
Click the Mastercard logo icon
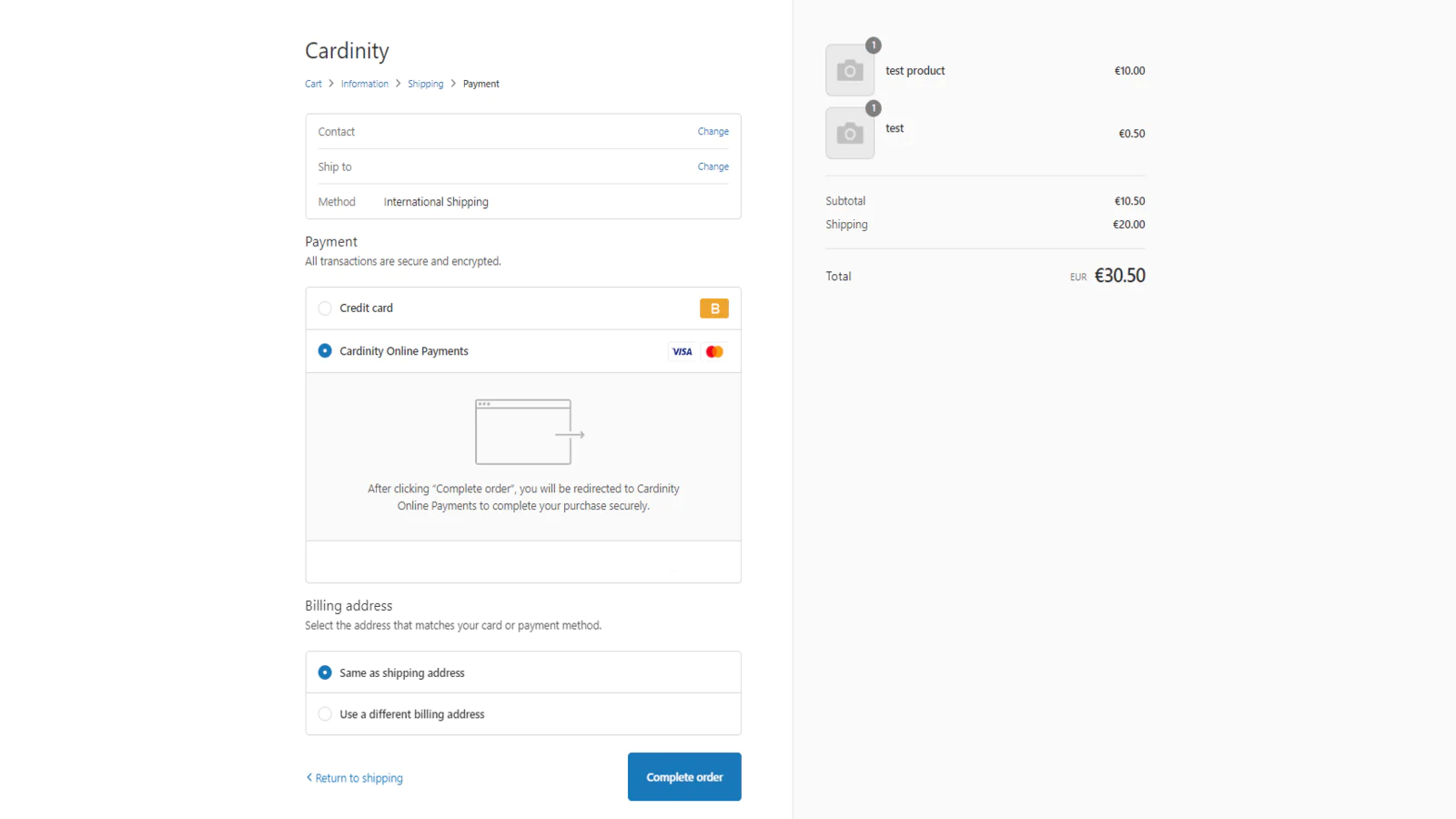(x=714, y=351)
